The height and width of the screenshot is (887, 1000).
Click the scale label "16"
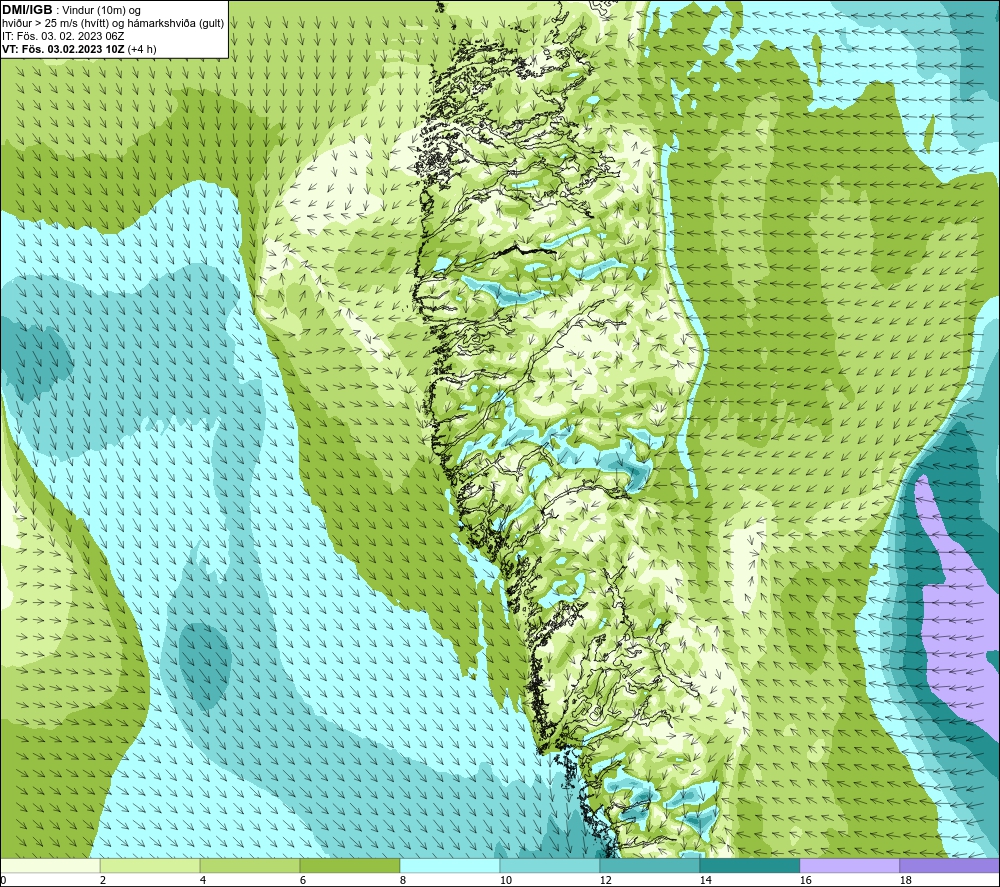pyautogui.click(x=805, y=881)
